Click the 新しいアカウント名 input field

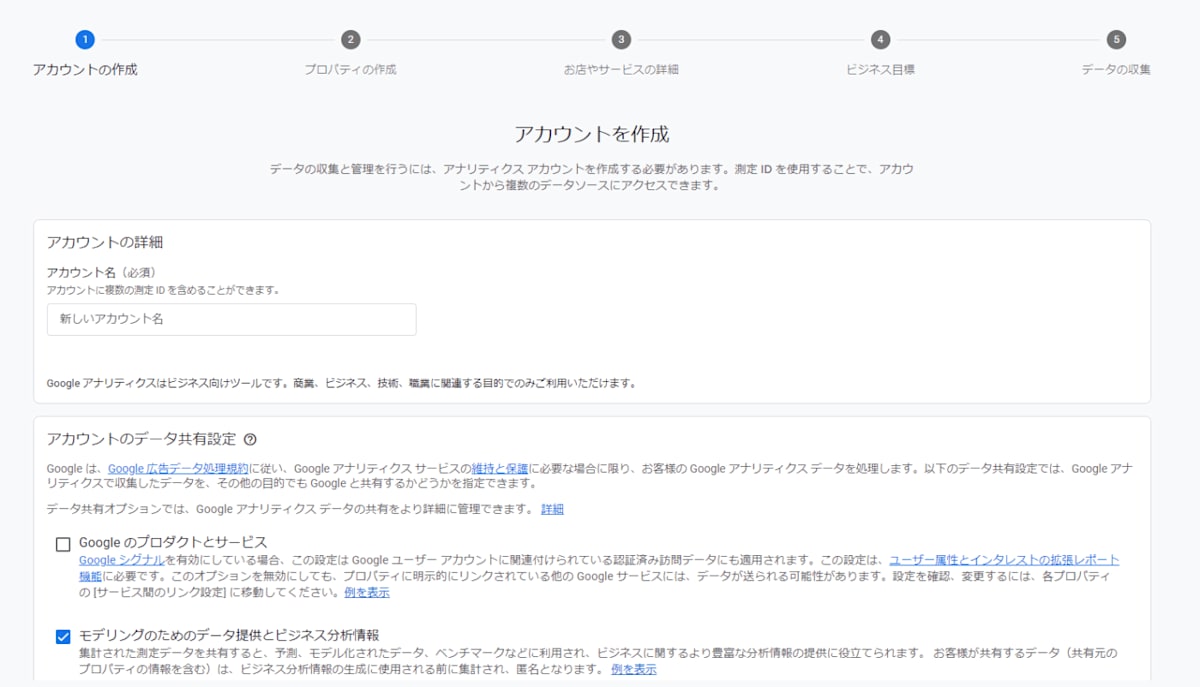coord(232,319)
